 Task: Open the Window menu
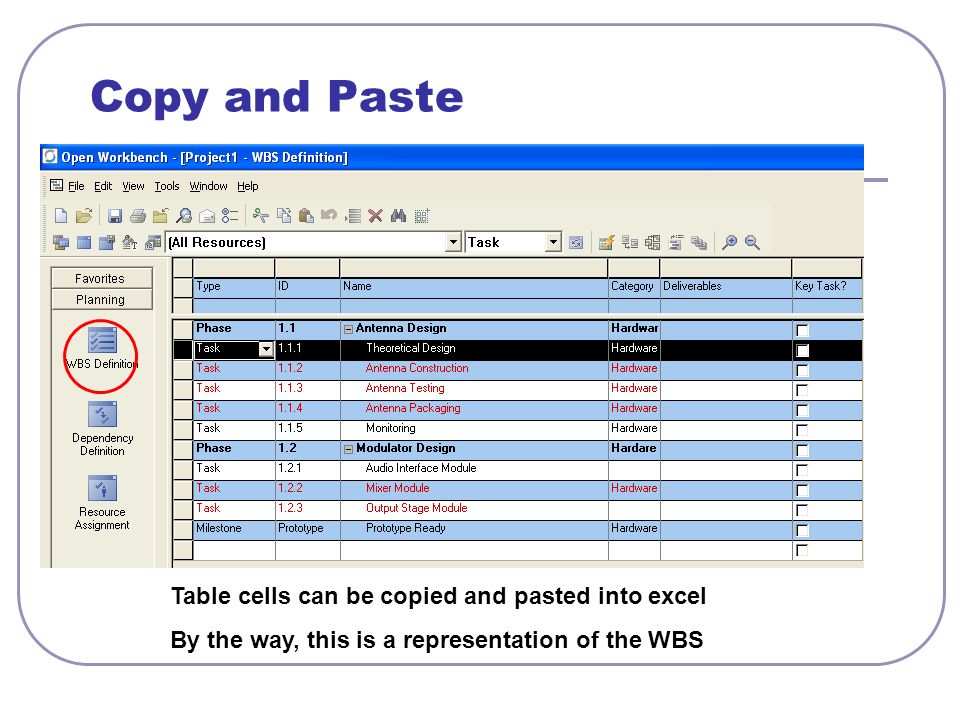(208, 186)
